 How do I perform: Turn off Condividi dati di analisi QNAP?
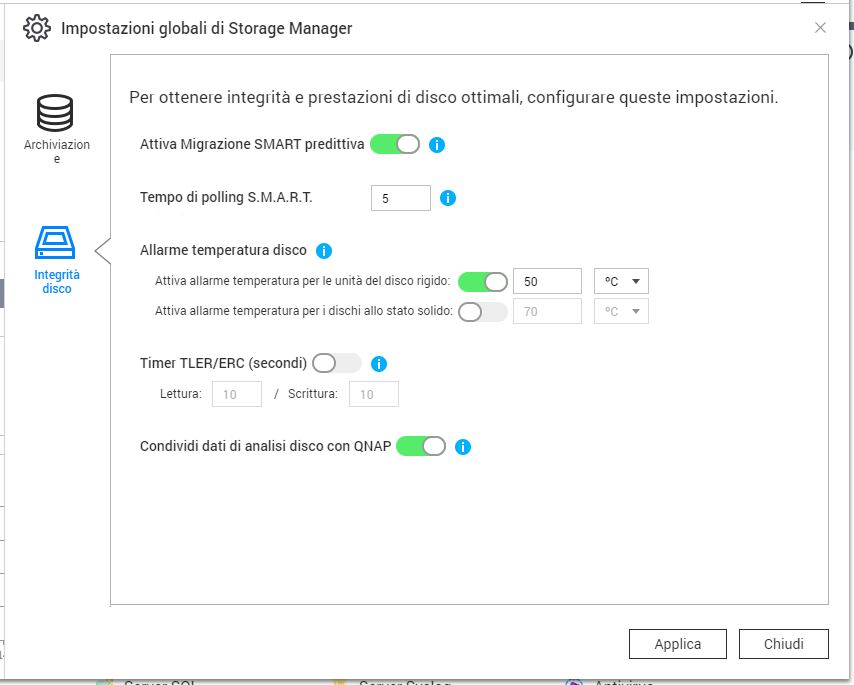tap(421, 446)
